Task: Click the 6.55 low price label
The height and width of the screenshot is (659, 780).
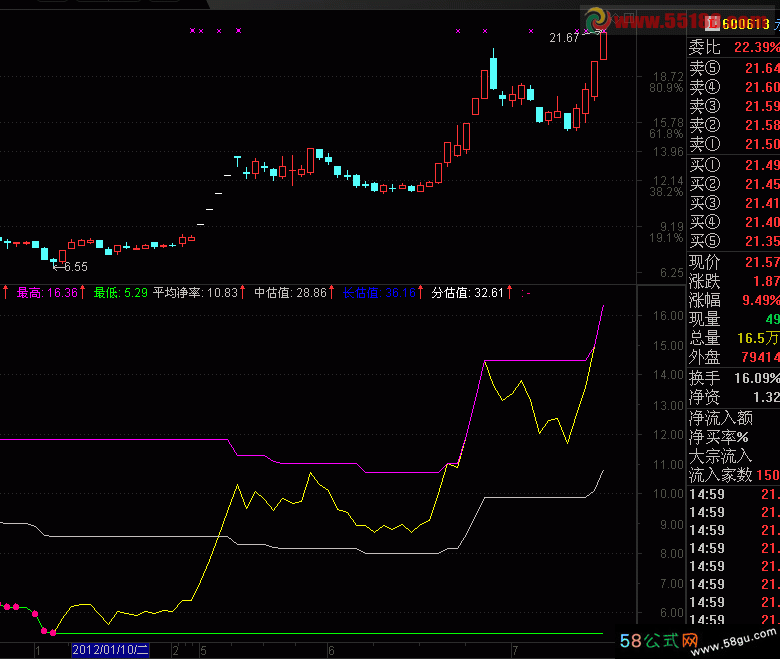Action: point(74,267)
